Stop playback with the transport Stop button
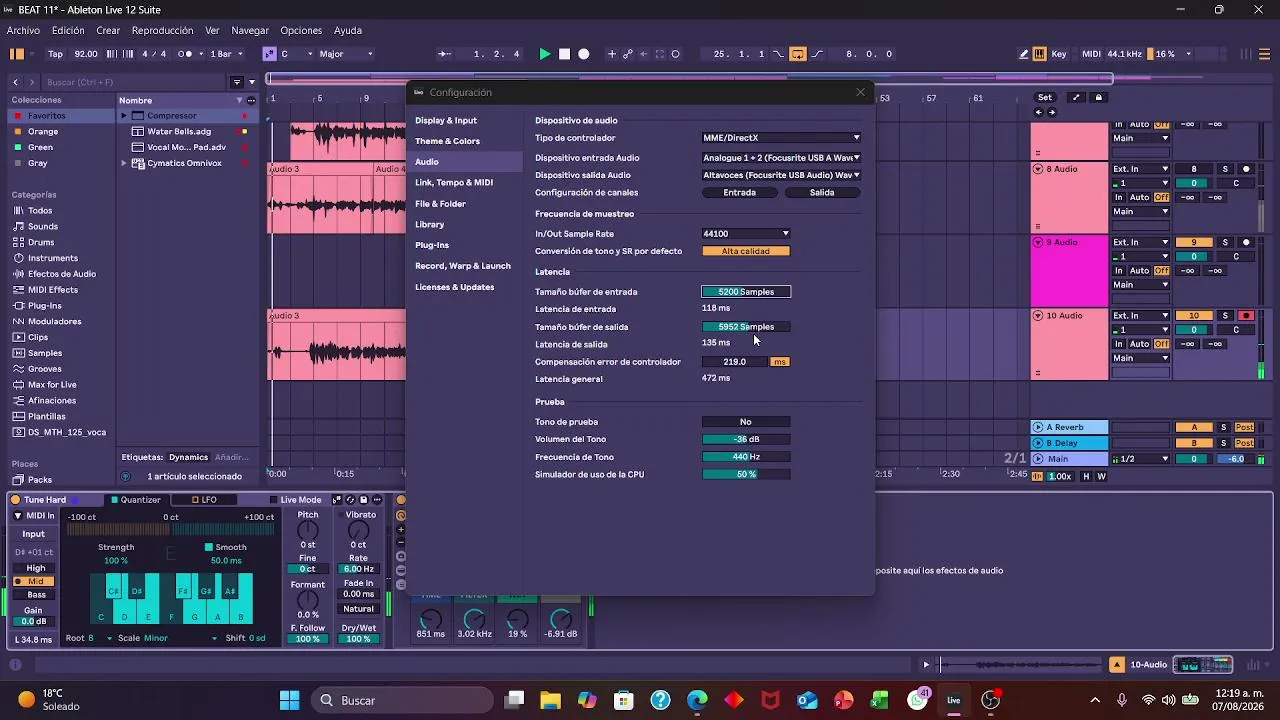Screen dimensions: 1280x720 pyautogui.click(x=565, y=54)
